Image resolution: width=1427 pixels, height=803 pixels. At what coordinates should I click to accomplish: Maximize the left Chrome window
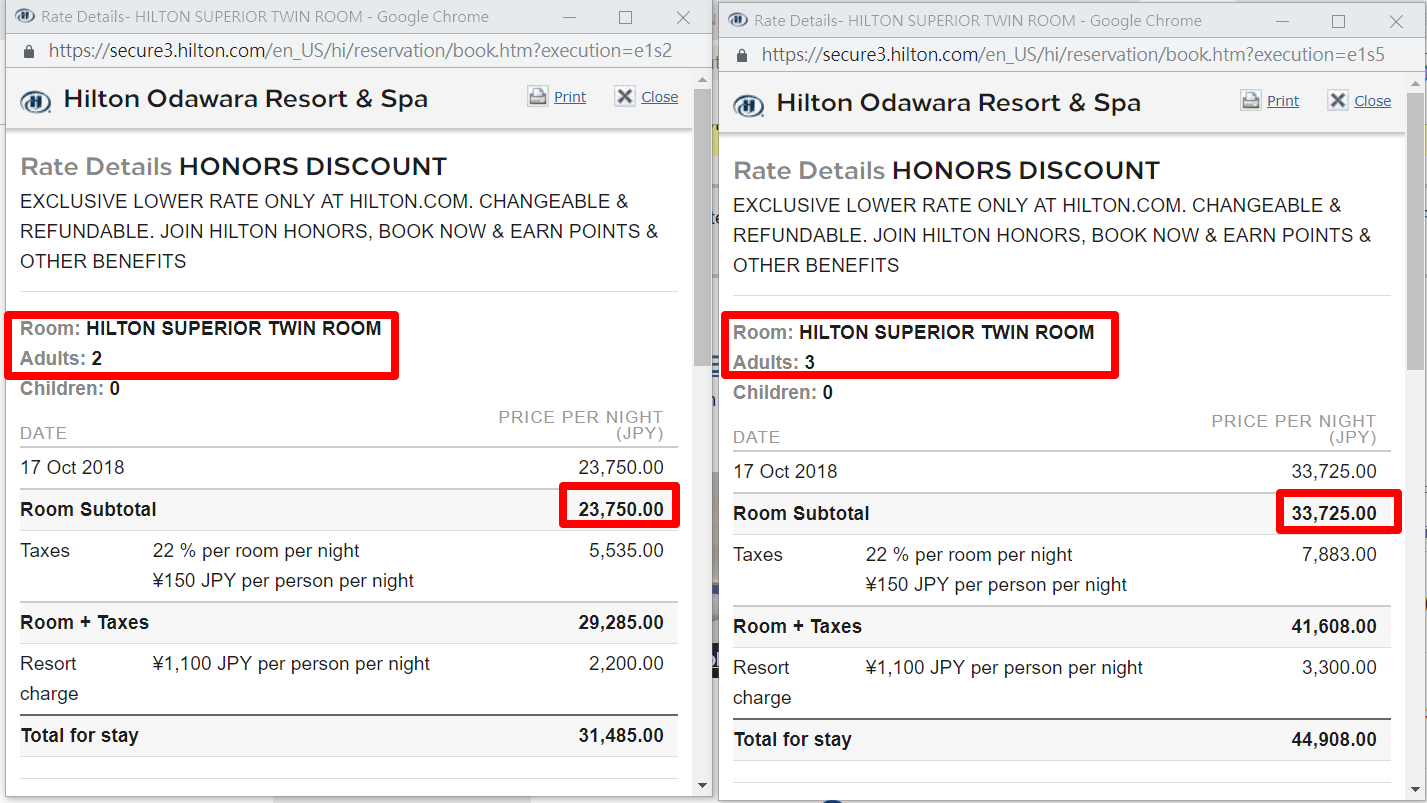point(625,17)
